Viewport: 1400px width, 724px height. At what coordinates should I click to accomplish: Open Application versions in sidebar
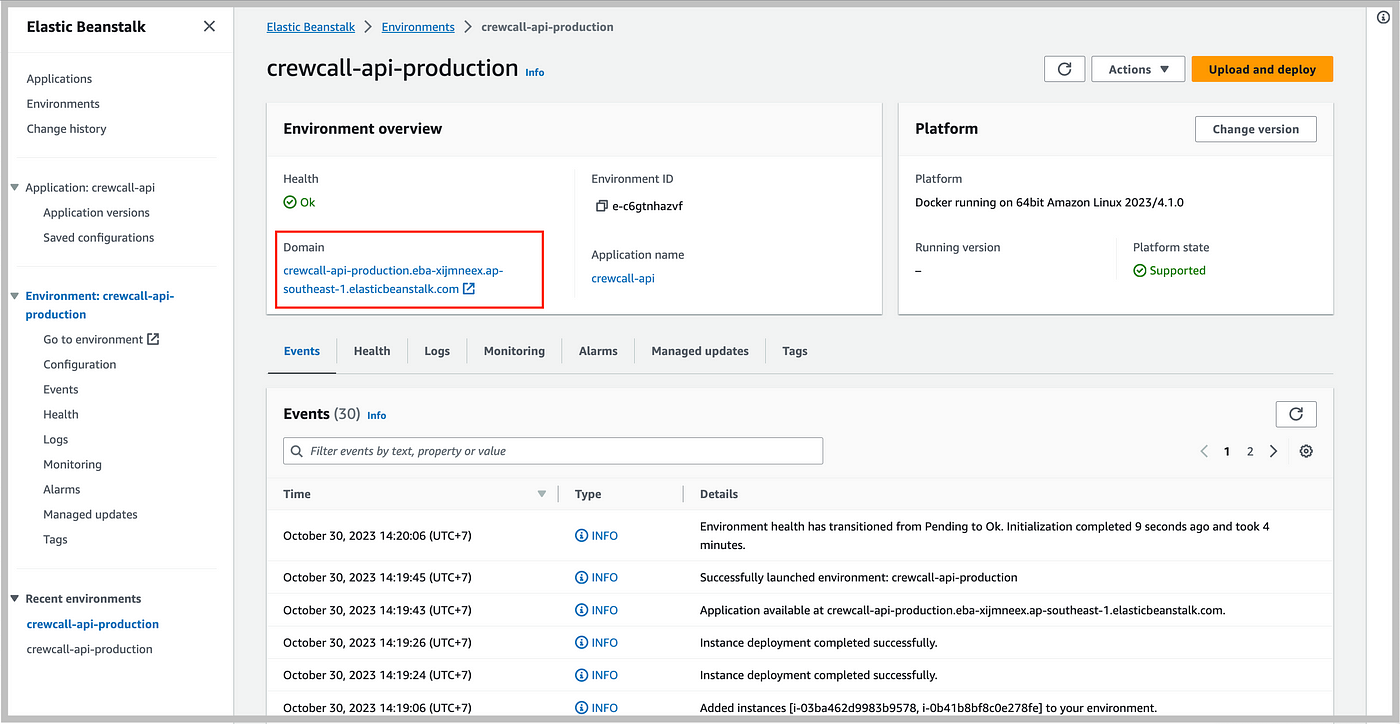coord(96,213)
